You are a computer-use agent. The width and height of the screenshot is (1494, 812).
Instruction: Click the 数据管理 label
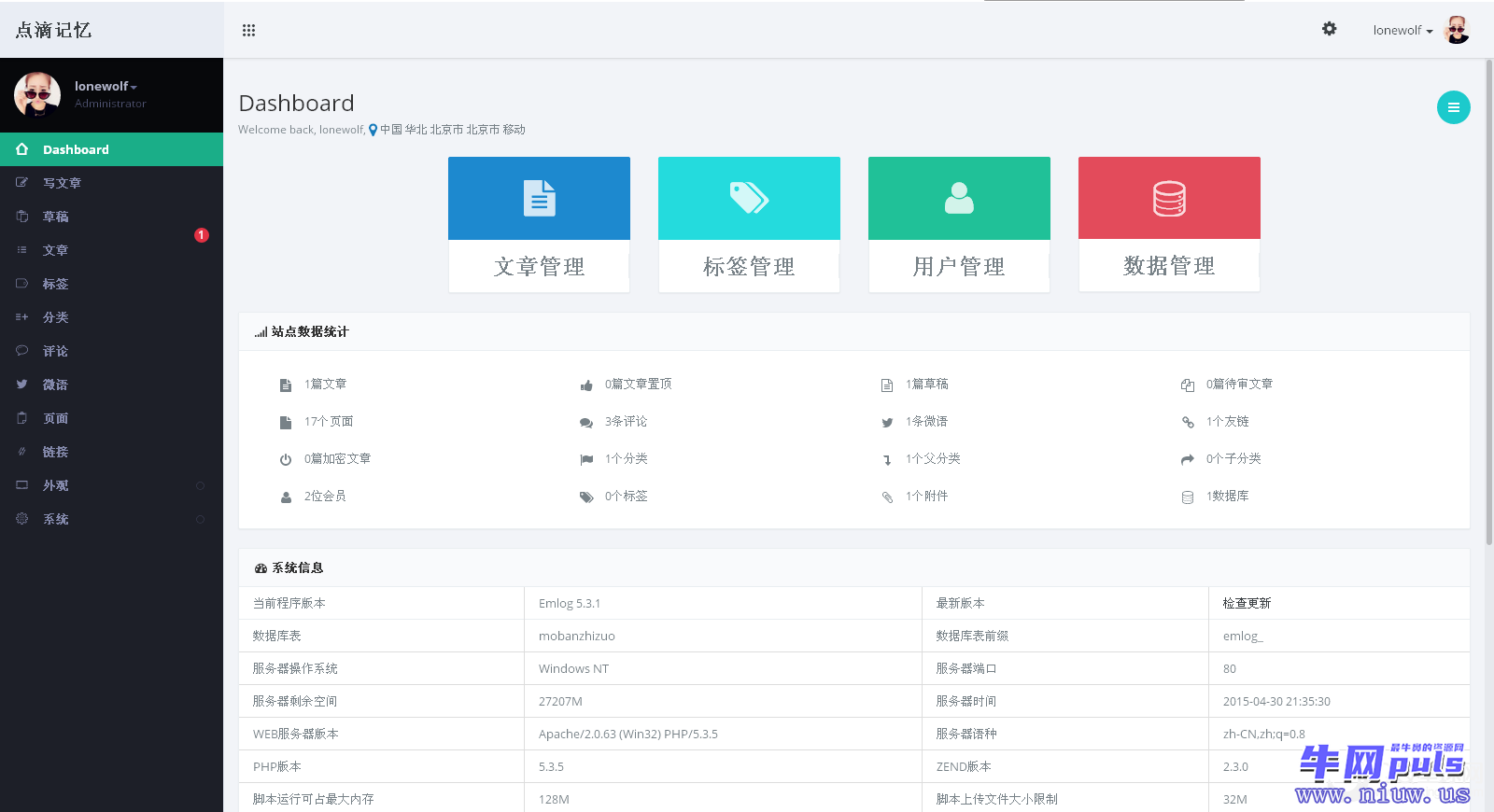[x=1169, y=266]
